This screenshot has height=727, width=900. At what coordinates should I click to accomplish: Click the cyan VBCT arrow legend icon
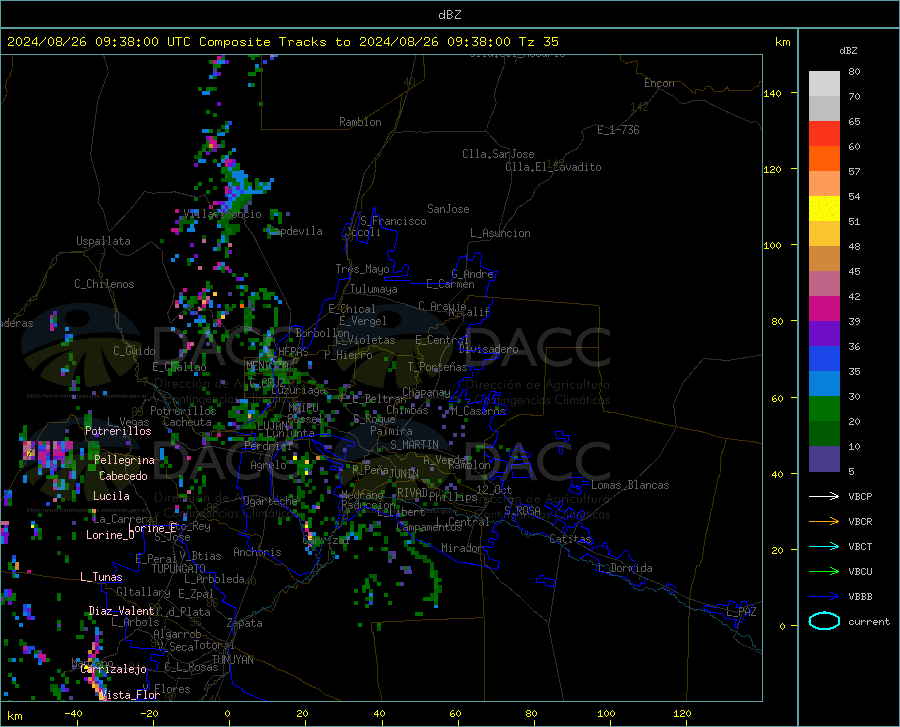point(824,546)
